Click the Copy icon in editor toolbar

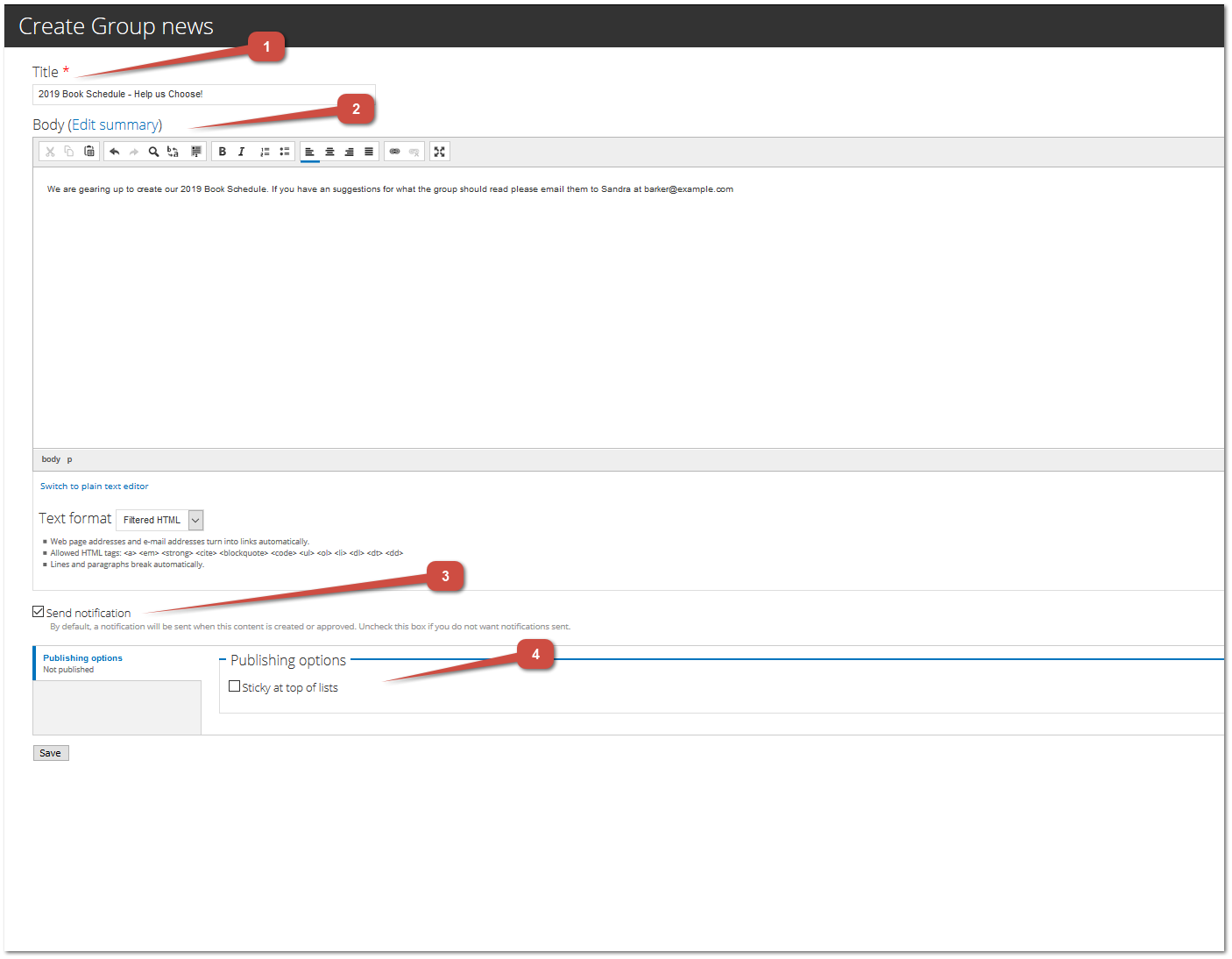[69, 152]
